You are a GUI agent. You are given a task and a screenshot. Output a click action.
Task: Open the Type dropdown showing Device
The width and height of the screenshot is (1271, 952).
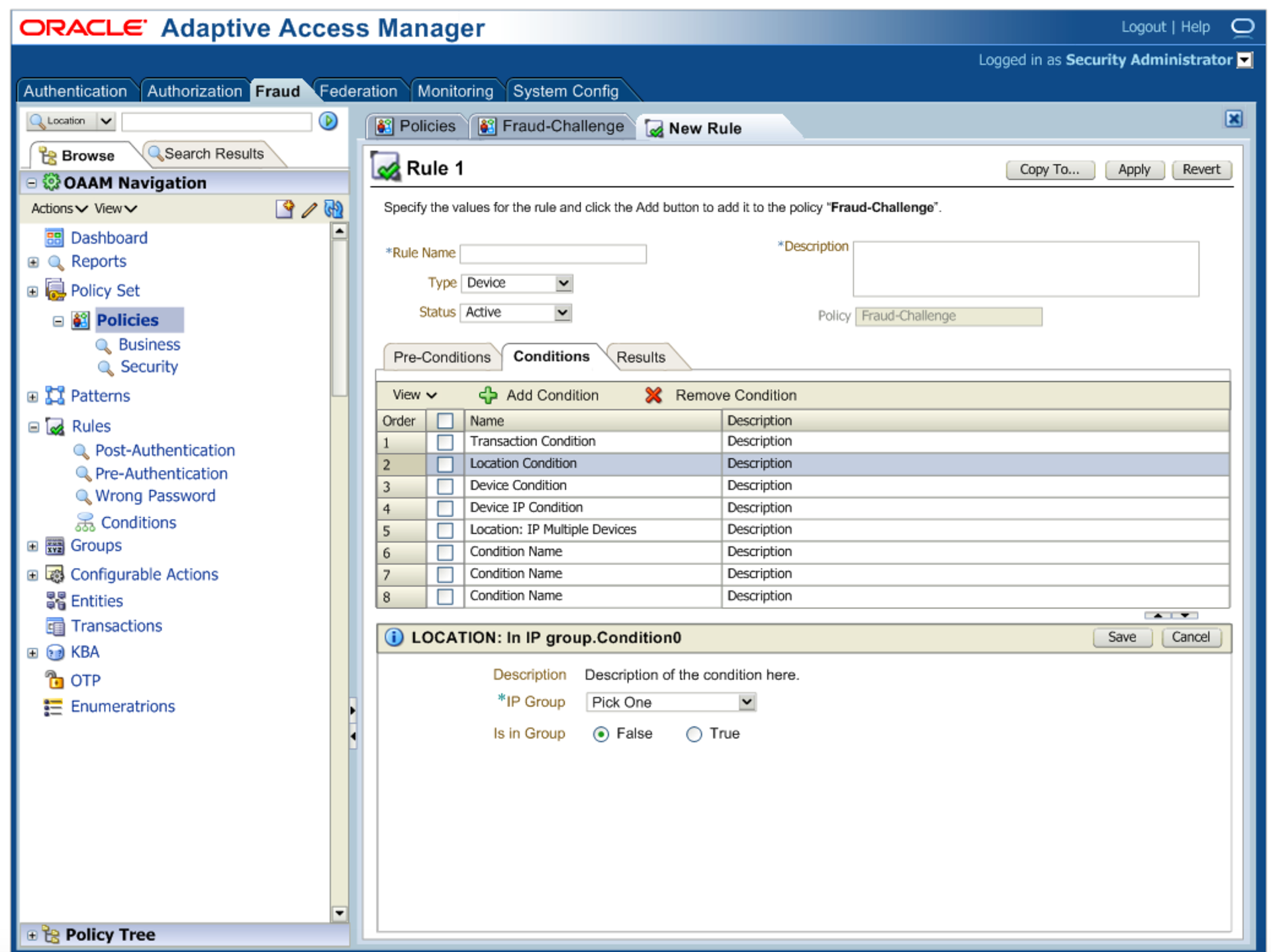[x=517, y=283]
